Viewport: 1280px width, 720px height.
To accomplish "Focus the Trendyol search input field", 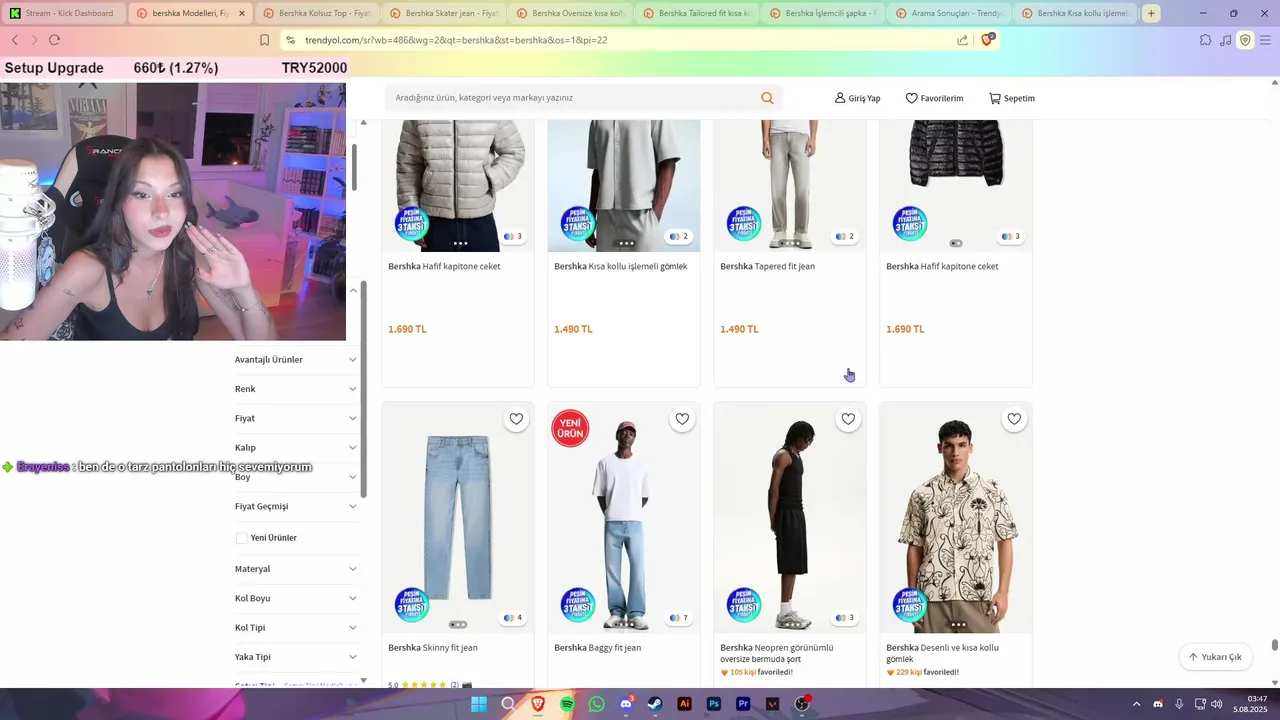I will (x=574, y=98).
